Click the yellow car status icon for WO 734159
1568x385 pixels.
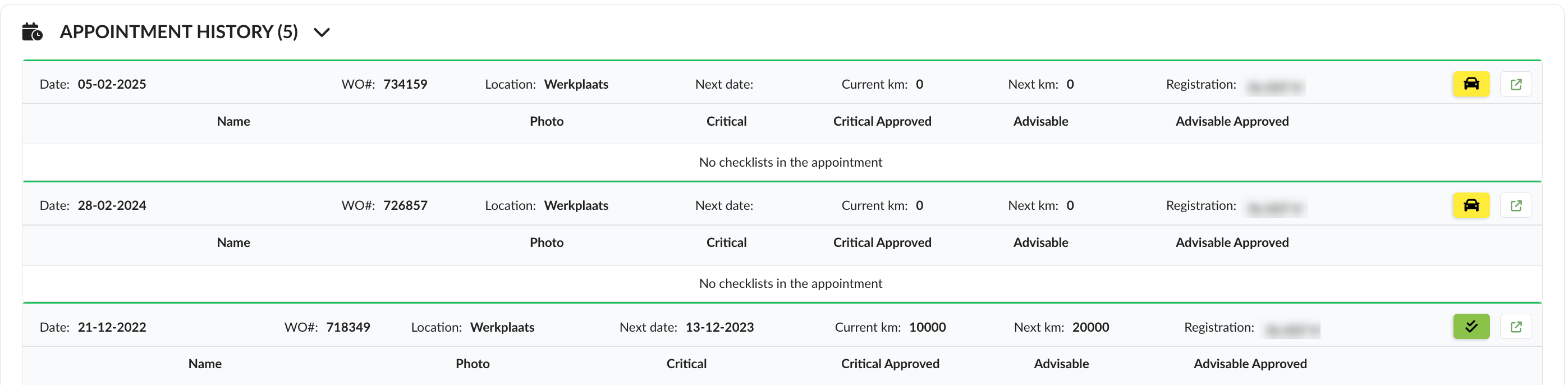click(1470, 84)
